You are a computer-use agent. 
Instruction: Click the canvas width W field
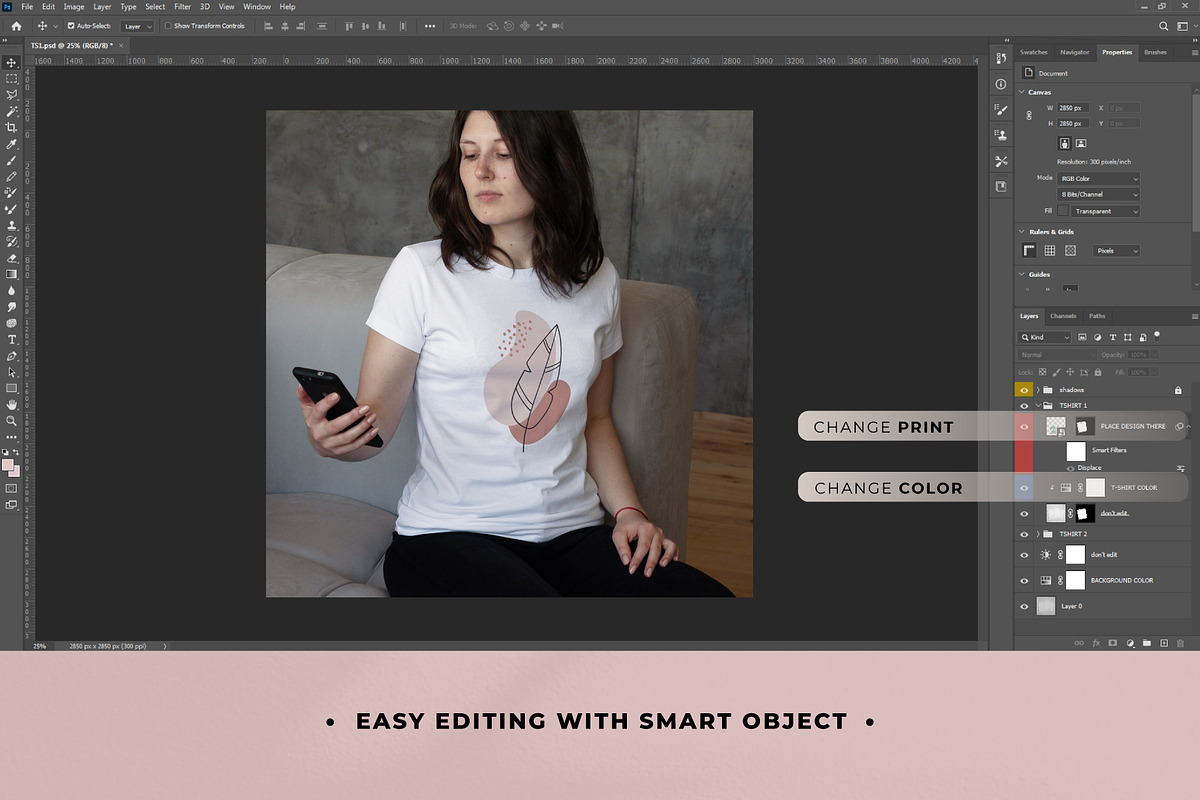click(x=1075, y=107)
